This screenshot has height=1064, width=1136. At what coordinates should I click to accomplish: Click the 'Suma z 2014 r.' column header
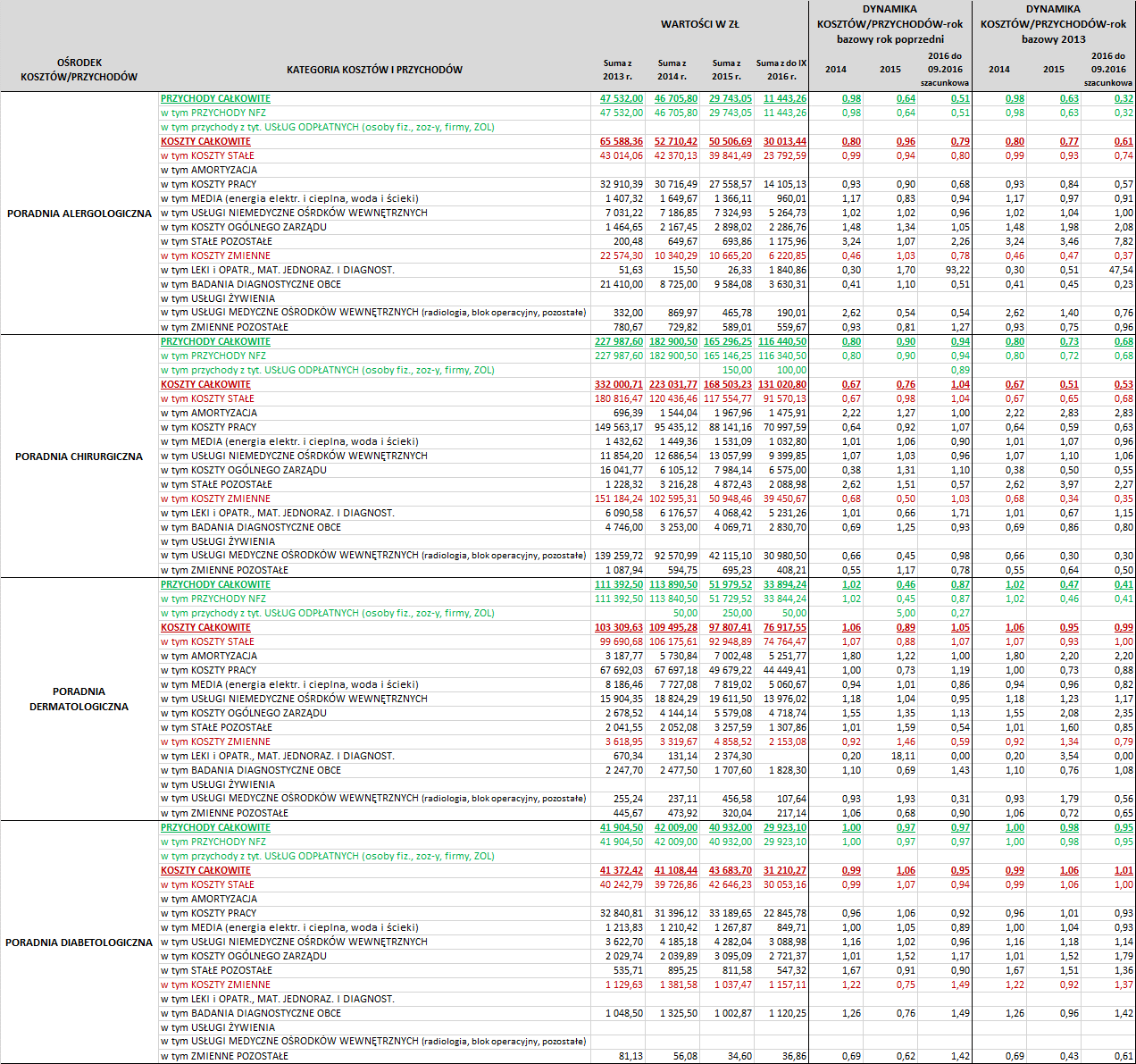[x=672, y=70]
